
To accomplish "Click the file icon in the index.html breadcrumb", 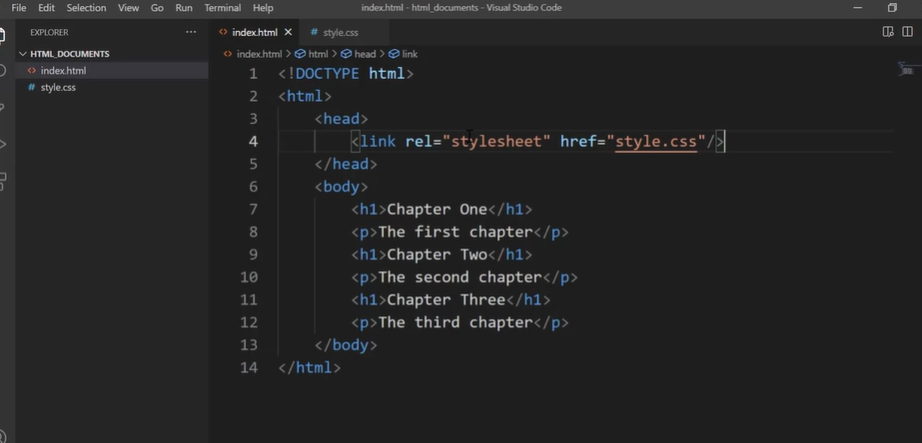I will [x=228, y=54].
